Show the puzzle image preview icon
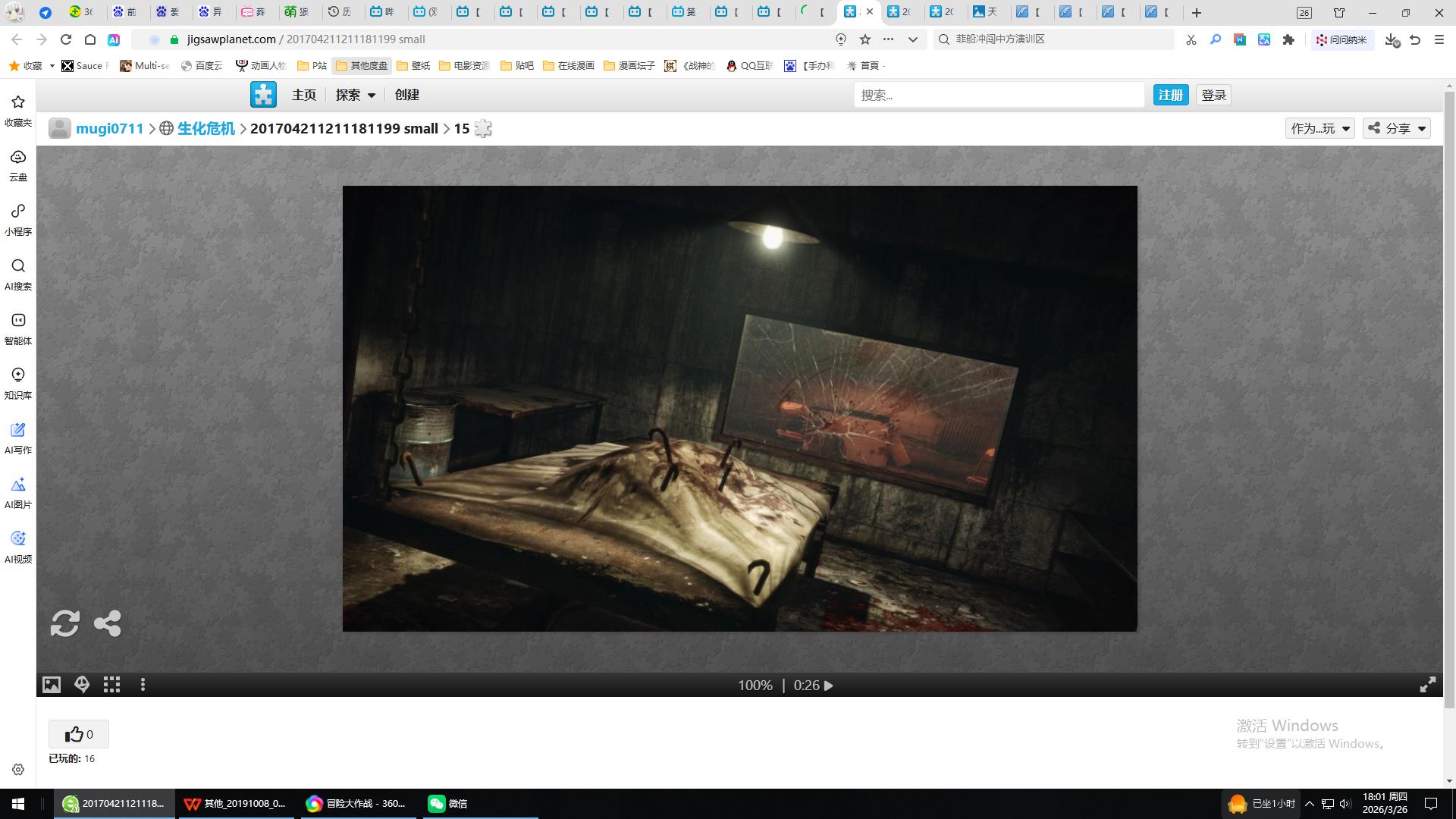 click(51, 685)
